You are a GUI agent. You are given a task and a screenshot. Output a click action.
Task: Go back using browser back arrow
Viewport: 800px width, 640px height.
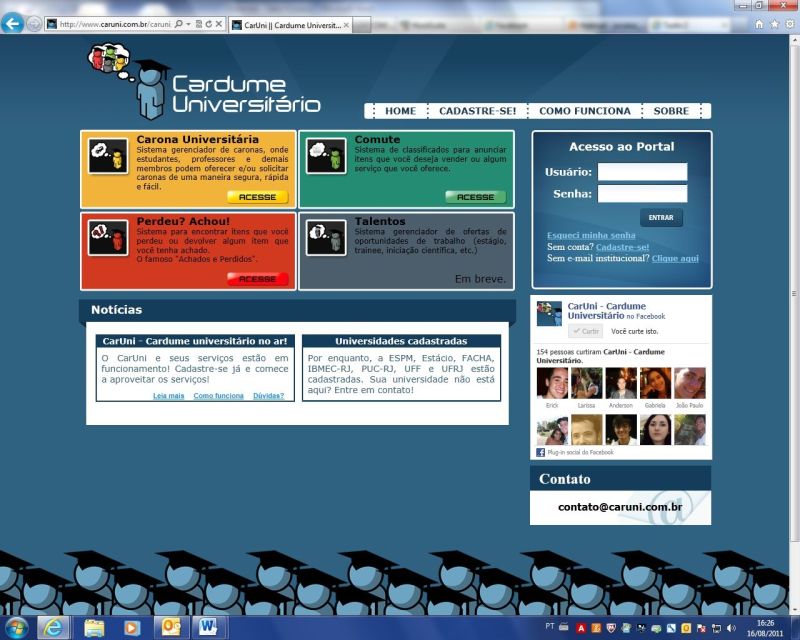[13, 23]
